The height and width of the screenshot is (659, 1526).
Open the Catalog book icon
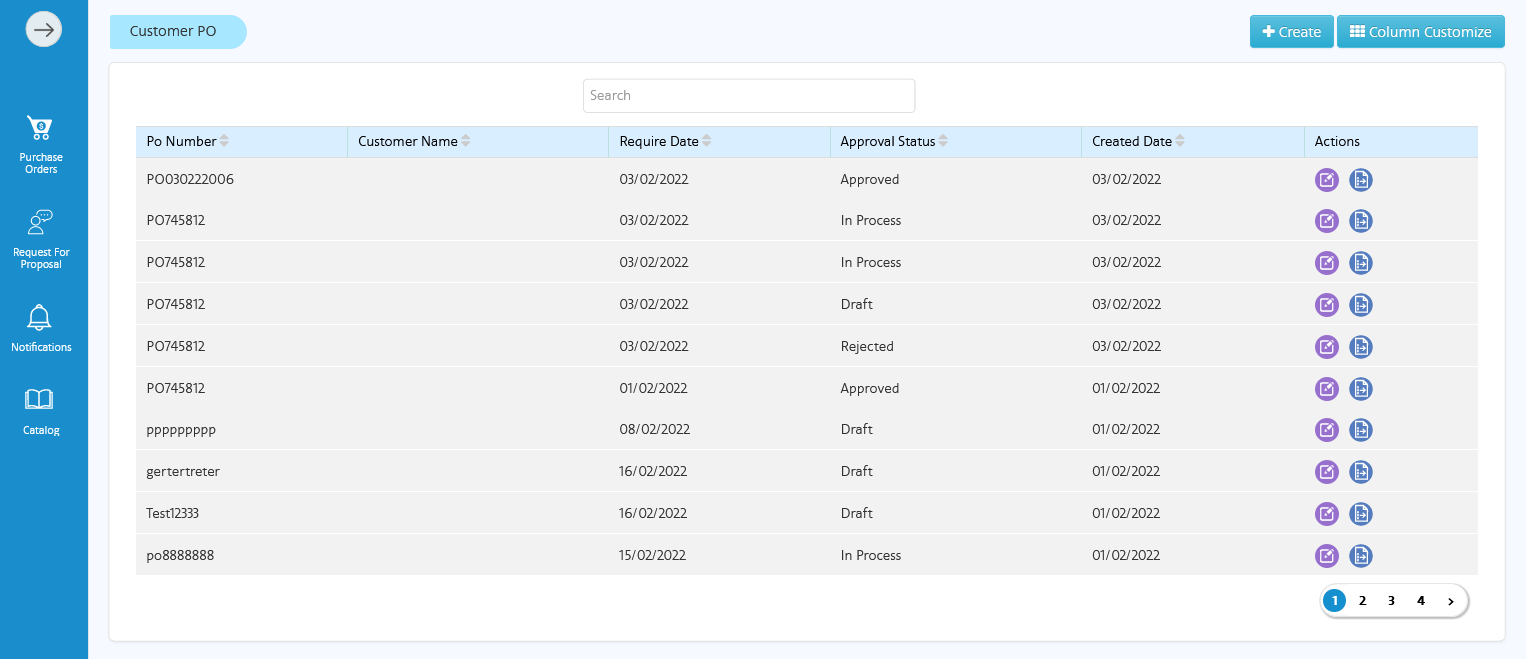[x=40, y=400]
